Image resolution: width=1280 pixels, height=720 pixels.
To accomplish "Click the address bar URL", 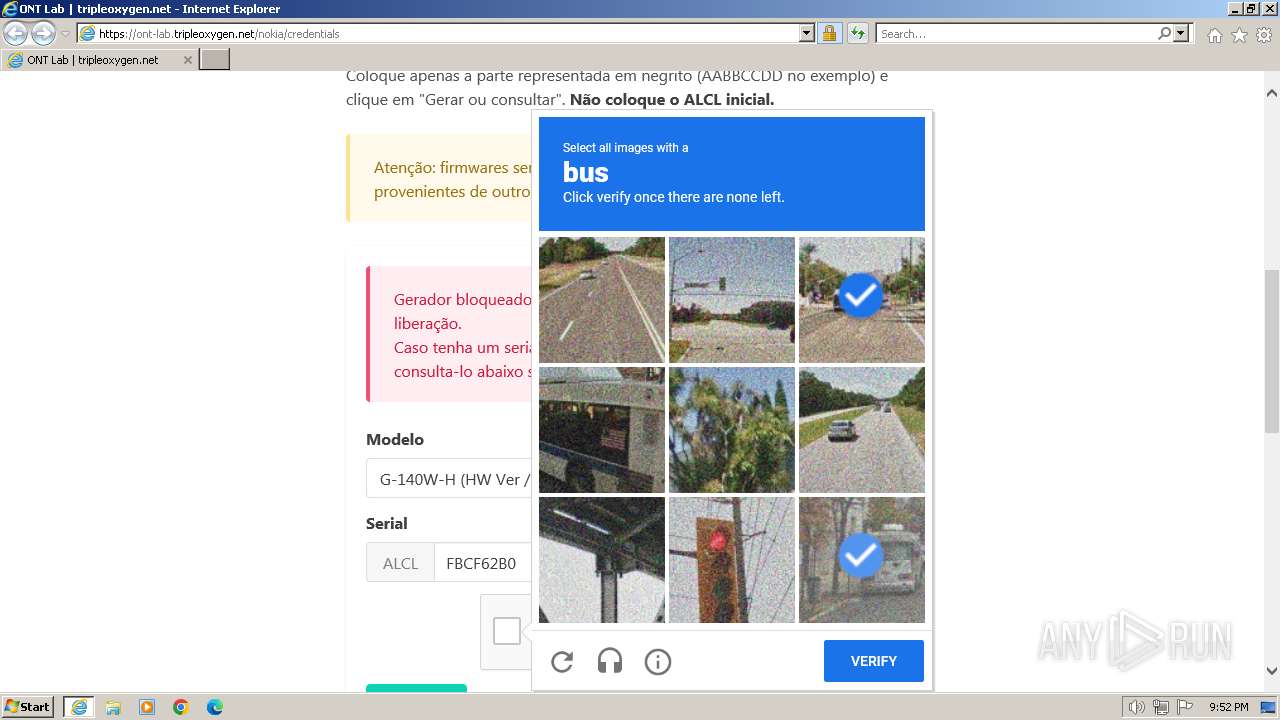I will pyautogui.click(x=219, y=33).
